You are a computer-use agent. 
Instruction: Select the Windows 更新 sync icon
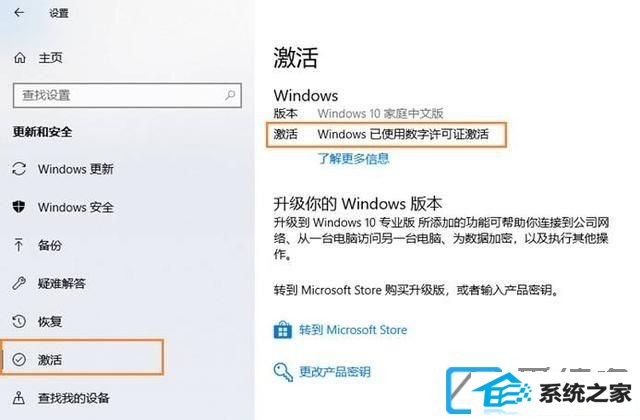(19, 169)
